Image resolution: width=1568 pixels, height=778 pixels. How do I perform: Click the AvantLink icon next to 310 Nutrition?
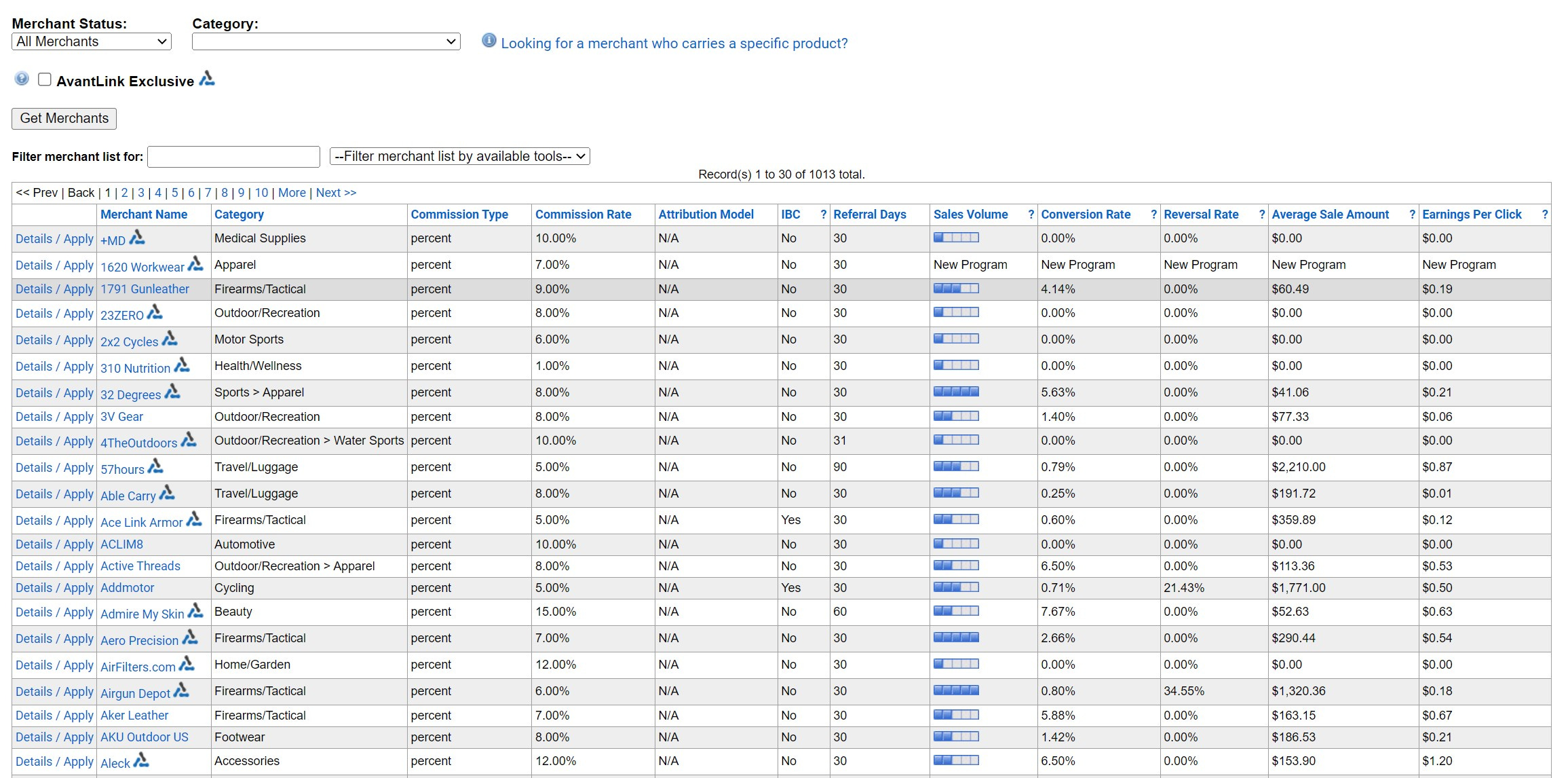pos(182,365)
